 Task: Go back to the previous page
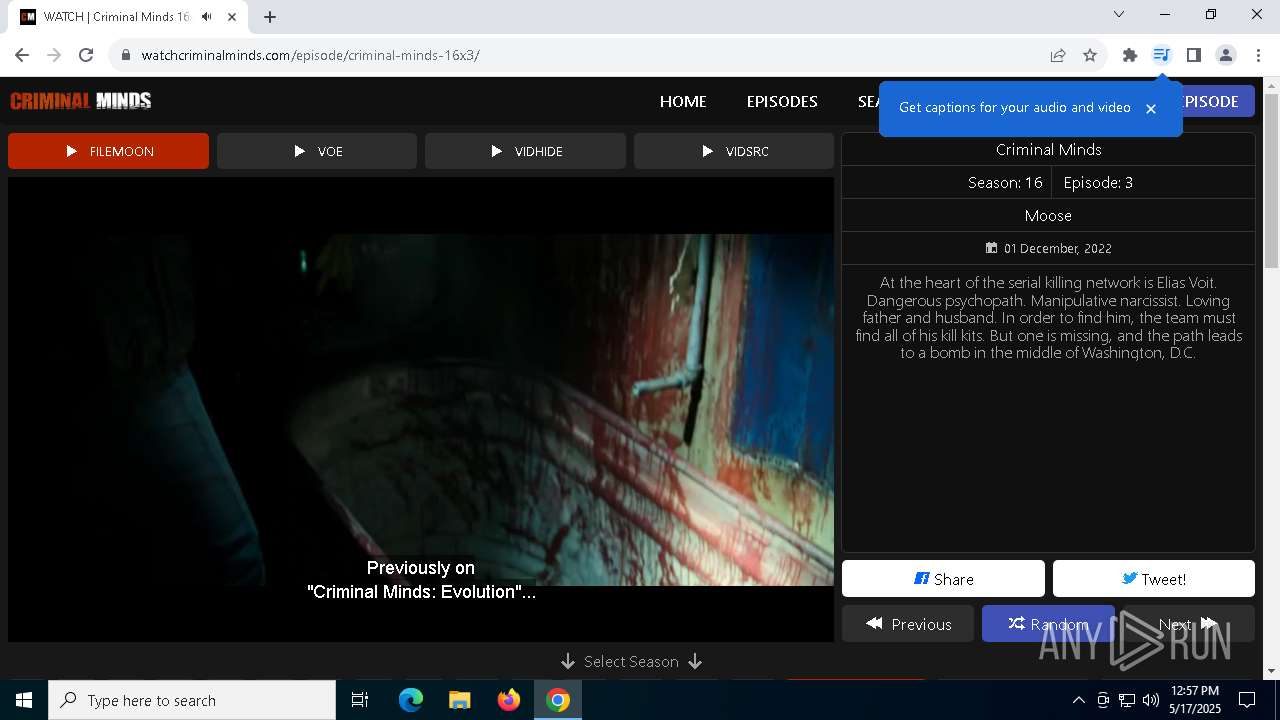pyautogui.click(x=22, y=55)
